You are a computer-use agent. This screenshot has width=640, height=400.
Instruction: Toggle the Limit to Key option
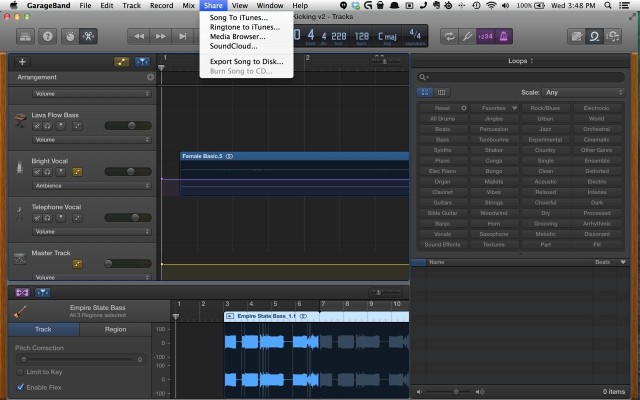[20, 372]
